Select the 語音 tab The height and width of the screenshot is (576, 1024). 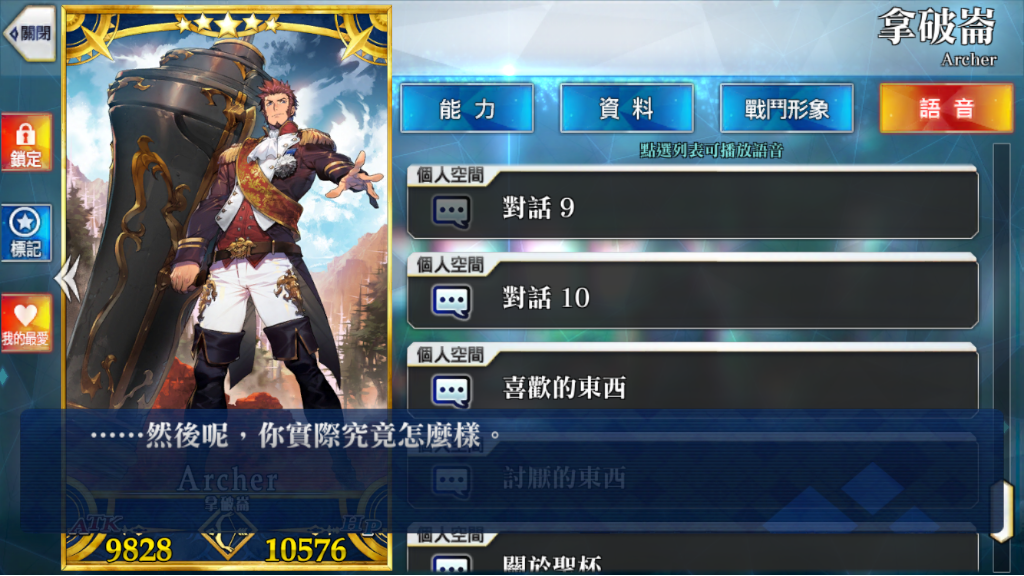coord(947,108)
